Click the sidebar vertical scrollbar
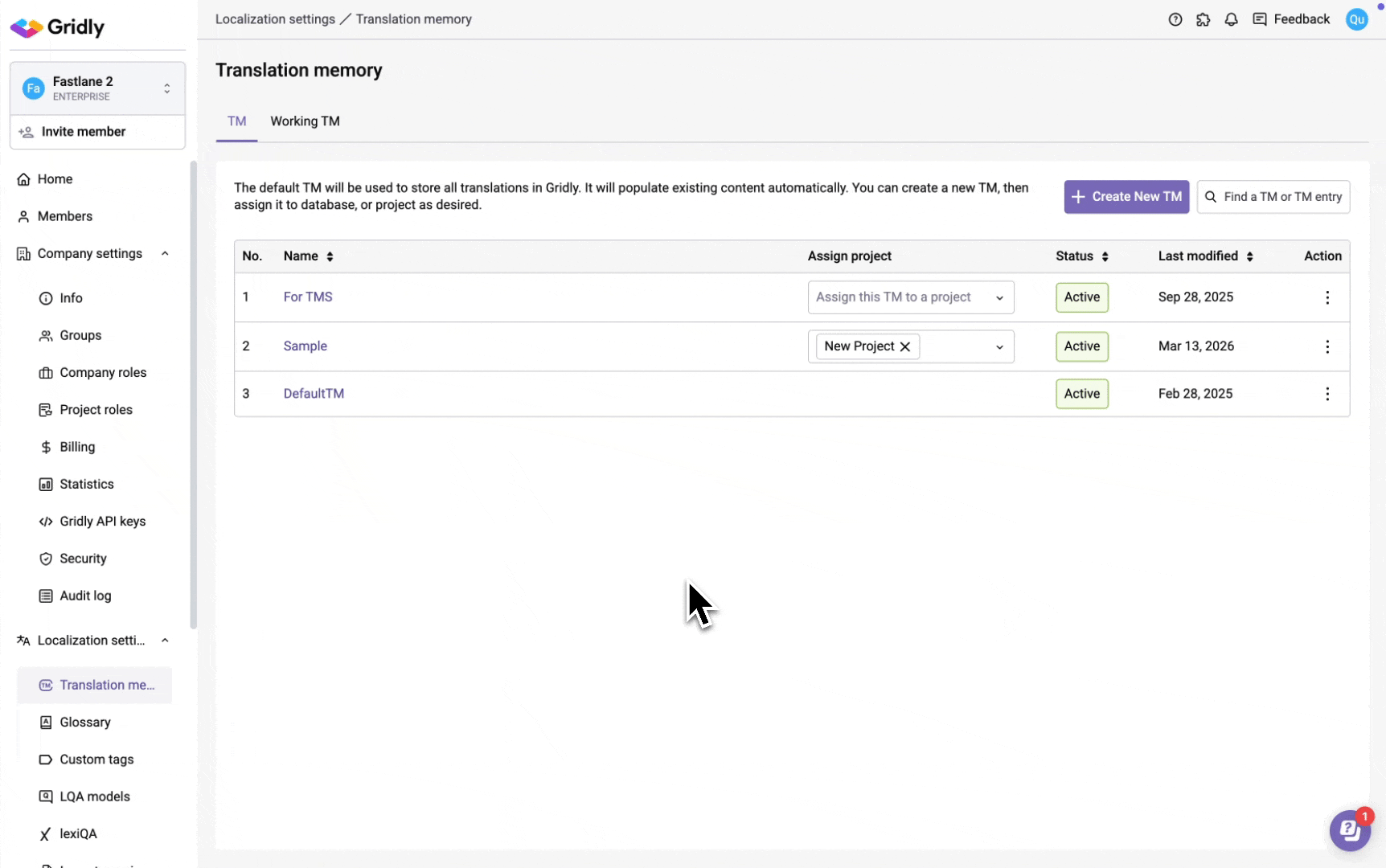The height and width of the screenshot is (868, 1386). pos(193,394)
